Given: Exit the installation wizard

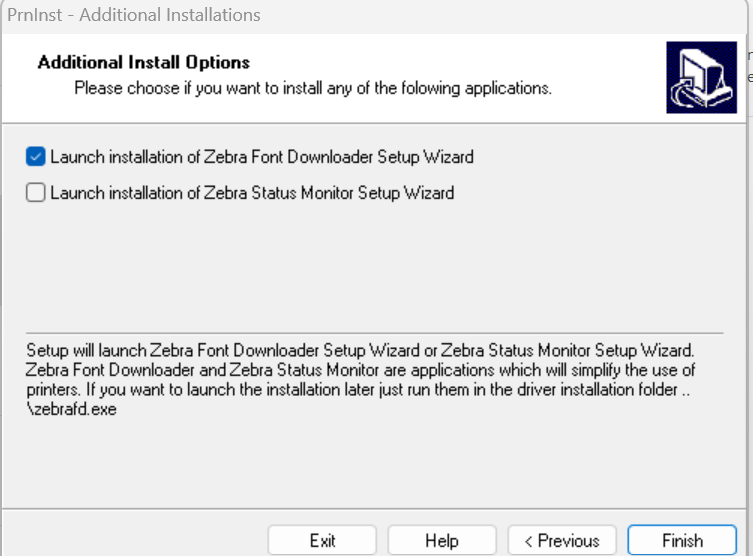Looking at the screenshot, I should click(322, 541).
